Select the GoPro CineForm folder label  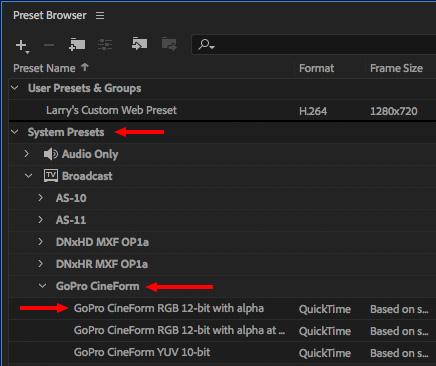pos(98,286)
